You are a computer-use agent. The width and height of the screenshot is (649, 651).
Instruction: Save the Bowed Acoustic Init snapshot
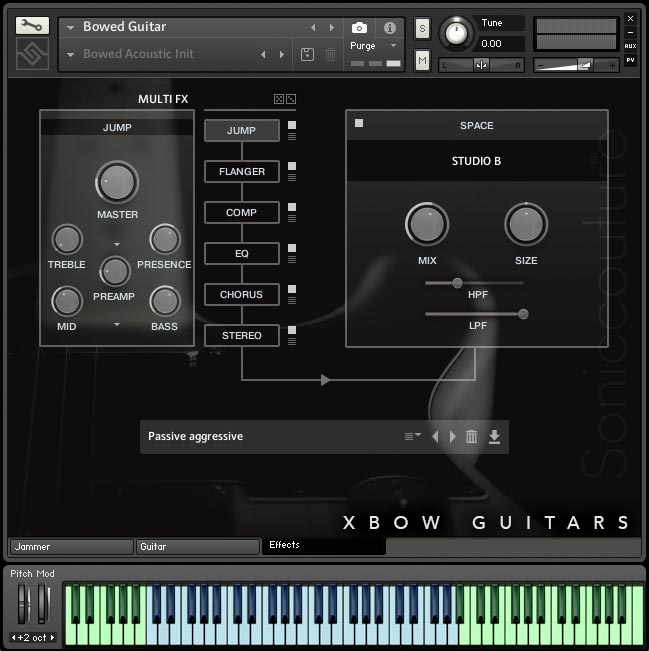(307, 54)
